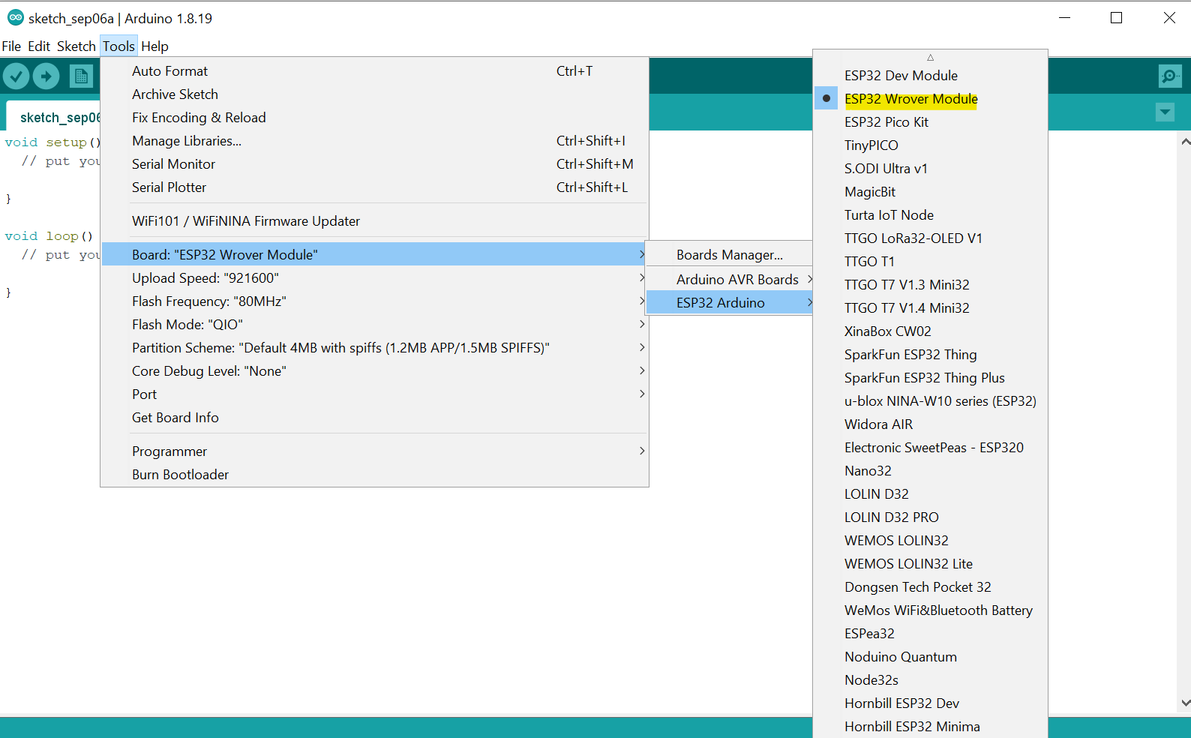Click the New sketch toolbar icon

point(81,76)
